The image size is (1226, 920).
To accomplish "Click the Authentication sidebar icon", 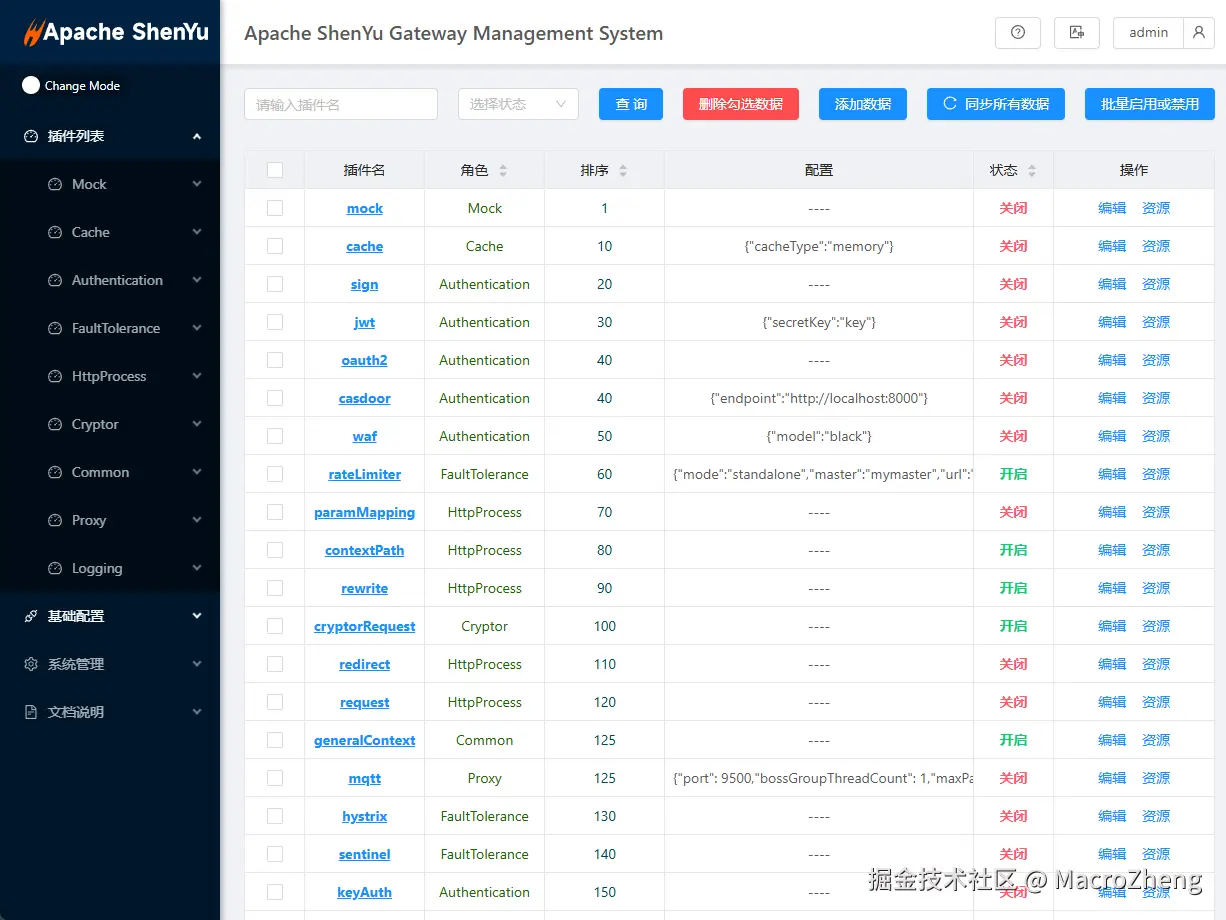I will pyautogui.click(x=55, y=280).
